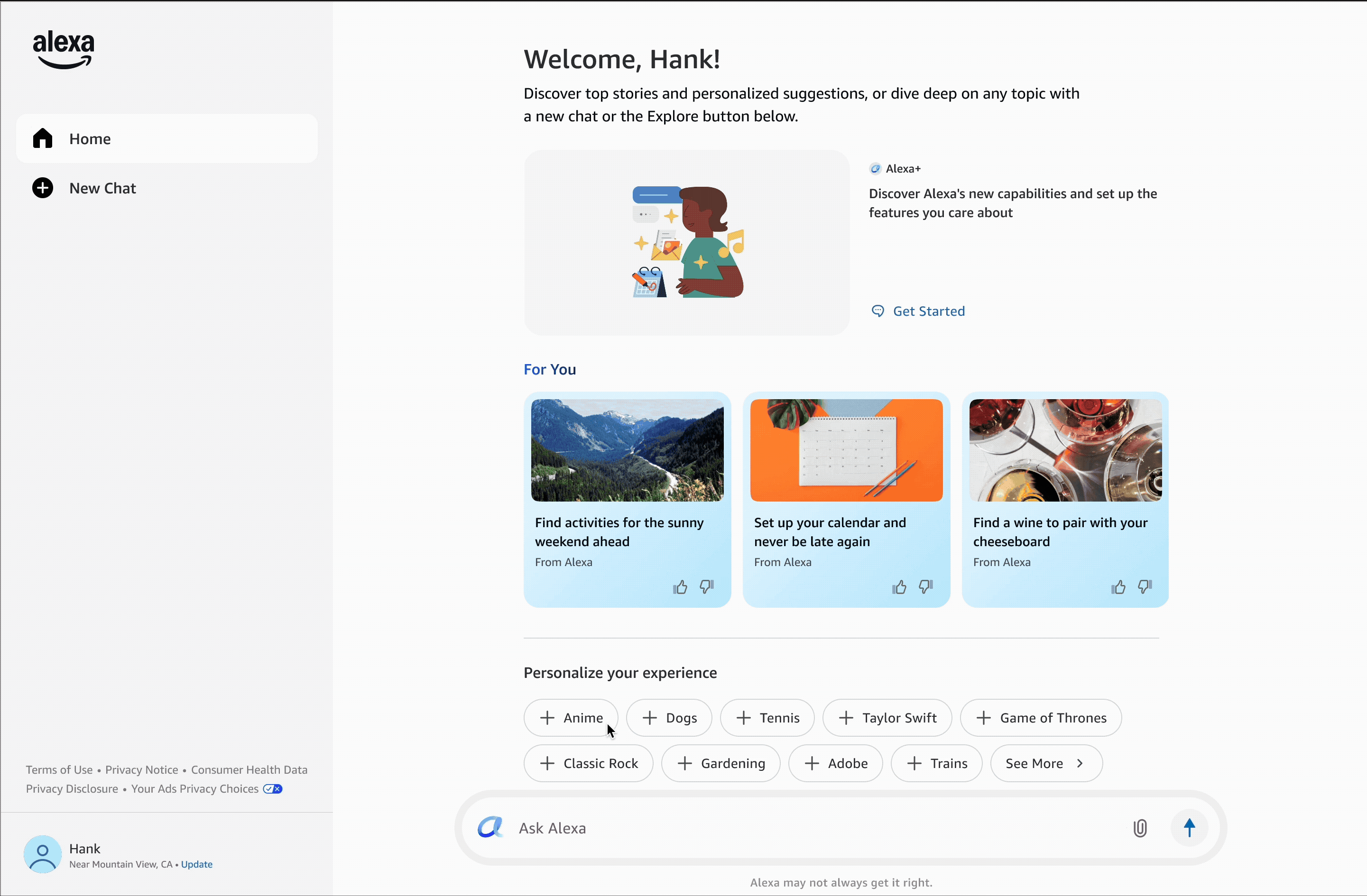Add Trains interest chip
This screenshot has height=896, width=1367.
(937, 763)
